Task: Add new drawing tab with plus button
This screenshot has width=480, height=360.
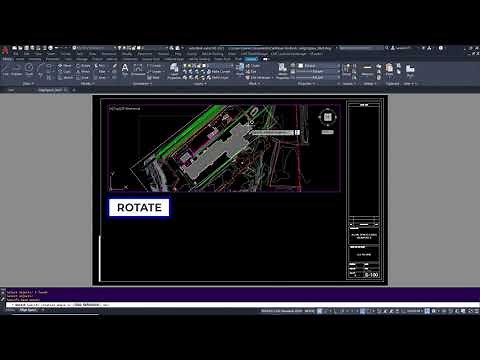Action: (74, 90)
